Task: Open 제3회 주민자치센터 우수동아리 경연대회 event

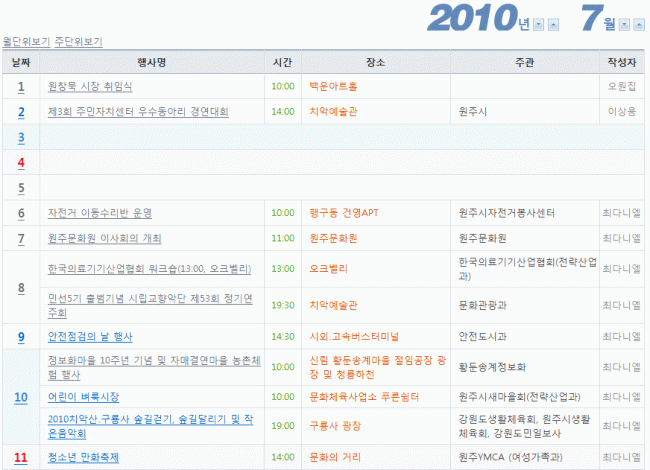Action: coord(138,111)
